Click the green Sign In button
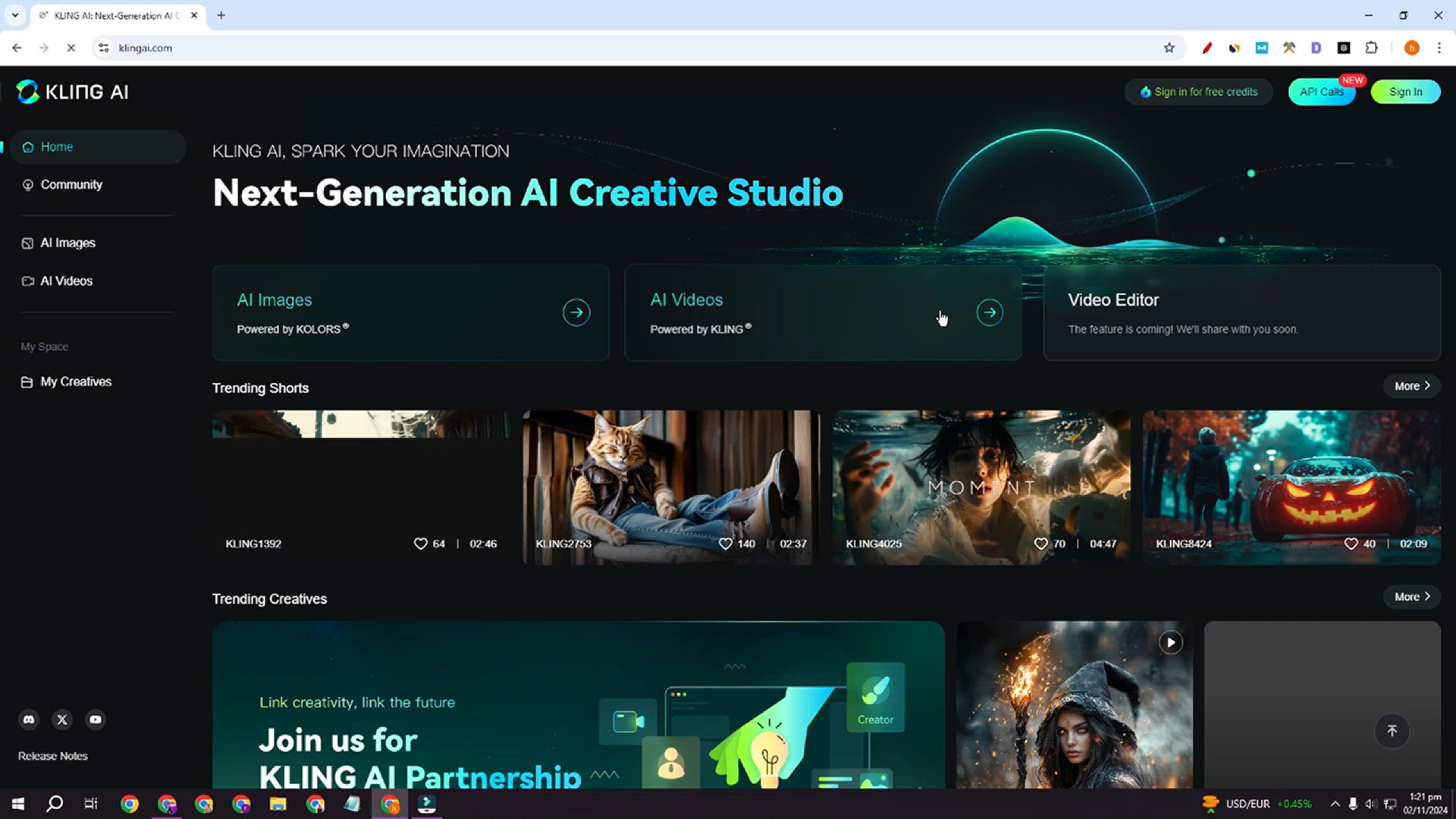The image size is (1456, 819). (1405, 92)
